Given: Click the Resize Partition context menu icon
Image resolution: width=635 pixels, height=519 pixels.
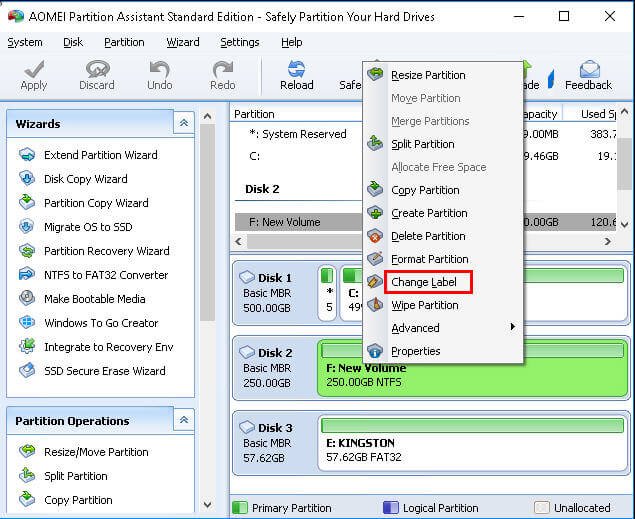Looking at the screenshot, I should [x=375, y=74].
